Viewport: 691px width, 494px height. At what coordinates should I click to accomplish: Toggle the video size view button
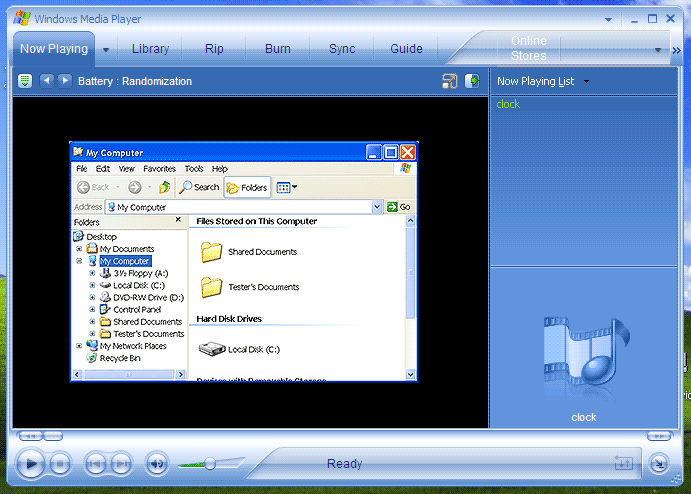point(450,81)
